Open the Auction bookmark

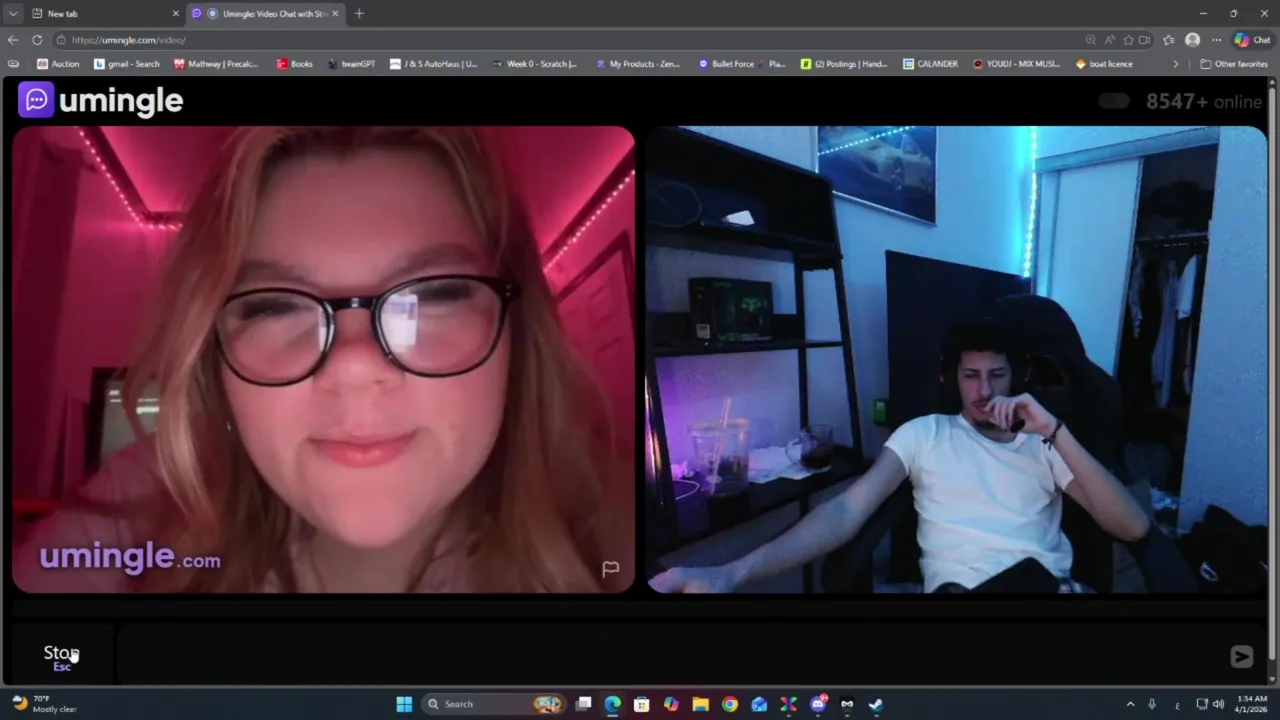(58, 64)
